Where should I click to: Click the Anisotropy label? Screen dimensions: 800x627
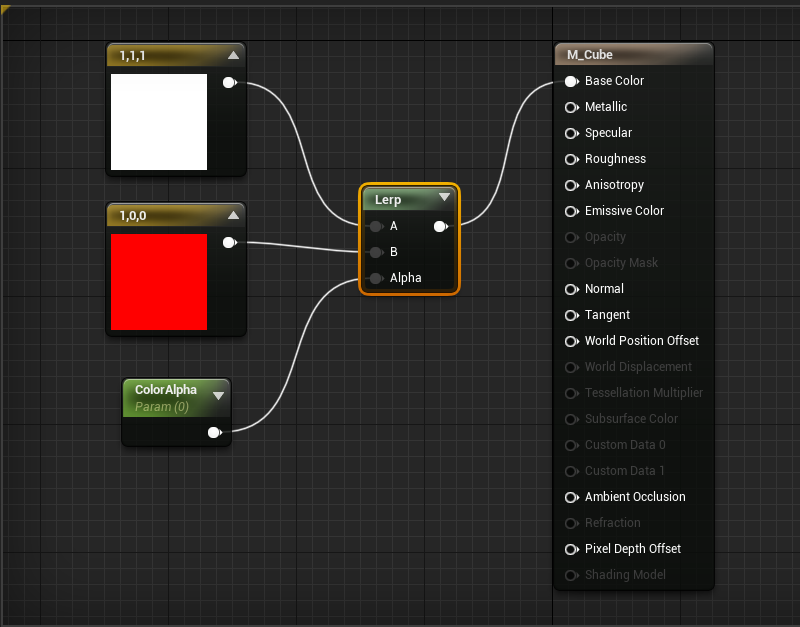click(x=614, y=185)
